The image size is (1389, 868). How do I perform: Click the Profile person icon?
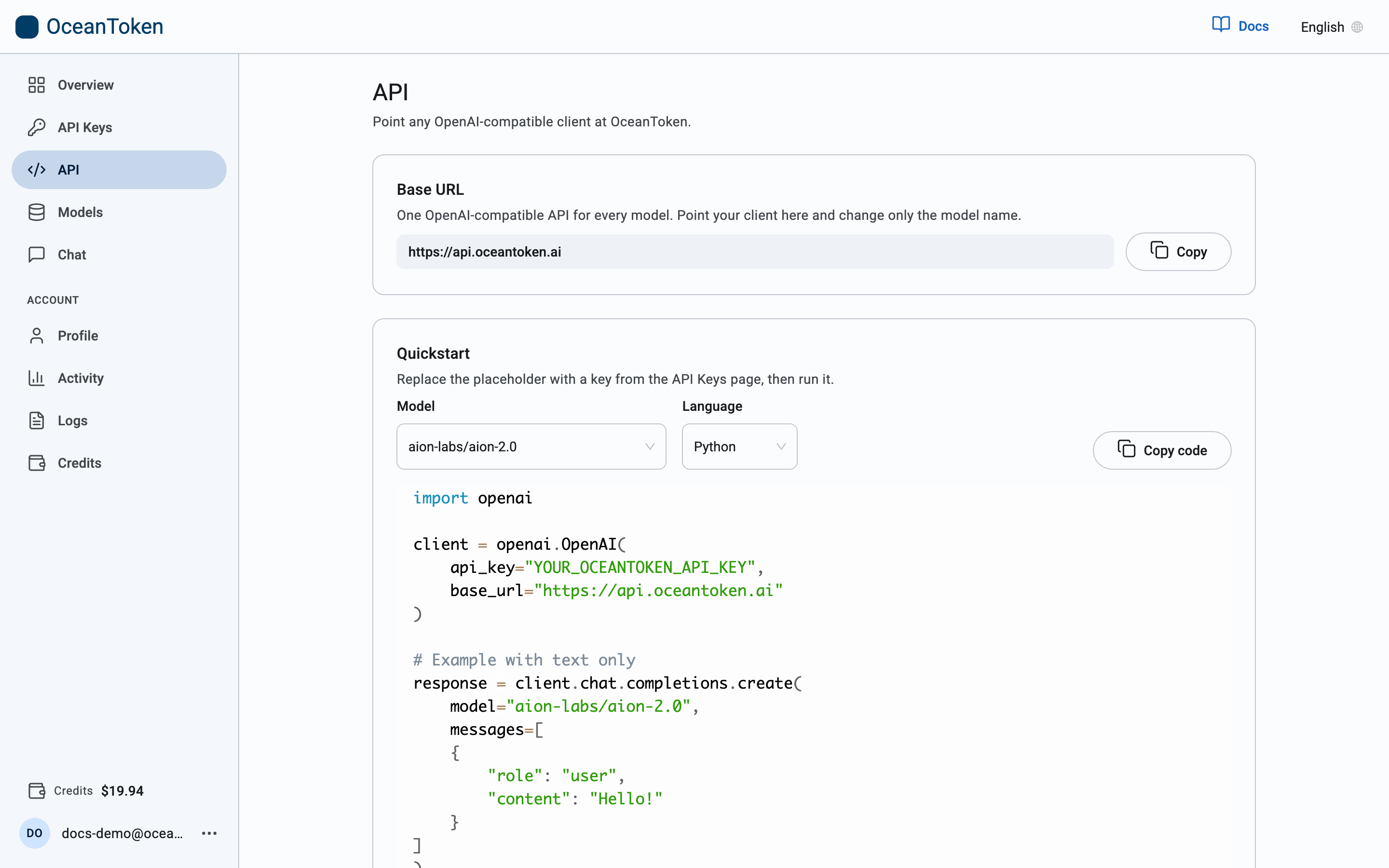pos(37,336)
